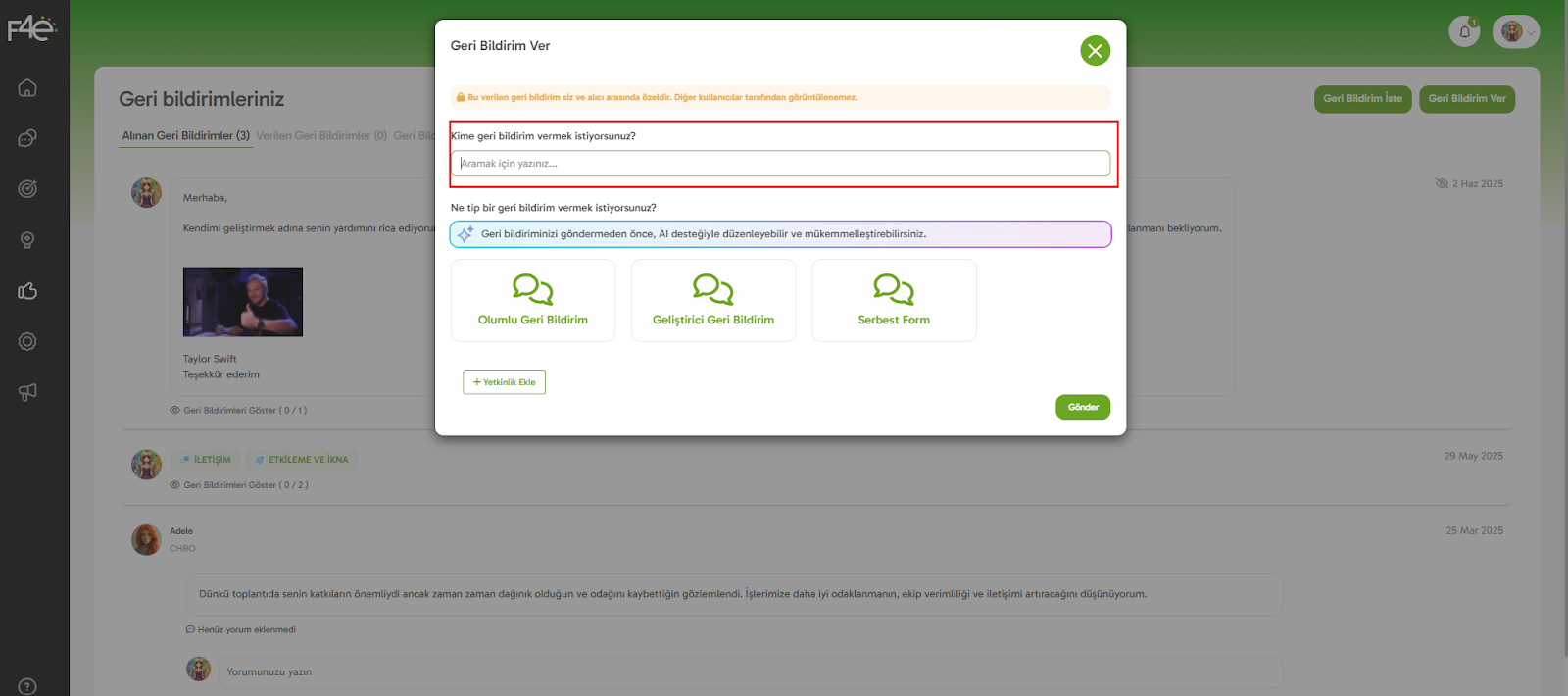Switch to Verilen Geri Bildirimler tab
This screenshot has width=1568, height=696.
click(320, 136)
